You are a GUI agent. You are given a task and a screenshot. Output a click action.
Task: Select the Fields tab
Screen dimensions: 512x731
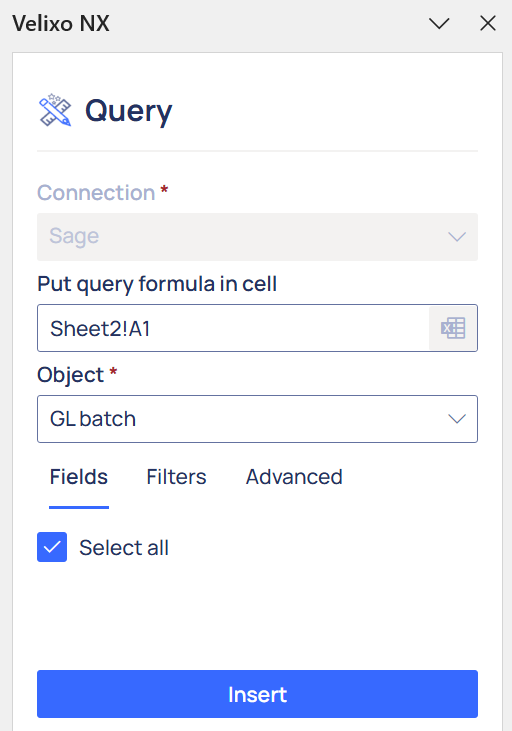(x=79, y=477)
